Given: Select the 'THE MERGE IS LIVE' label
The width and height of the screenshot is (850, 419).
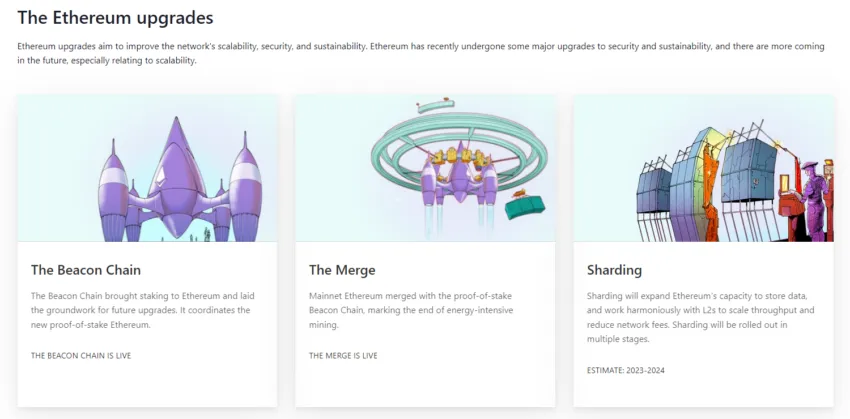Looking at the screenshot, I should [343, 356].
